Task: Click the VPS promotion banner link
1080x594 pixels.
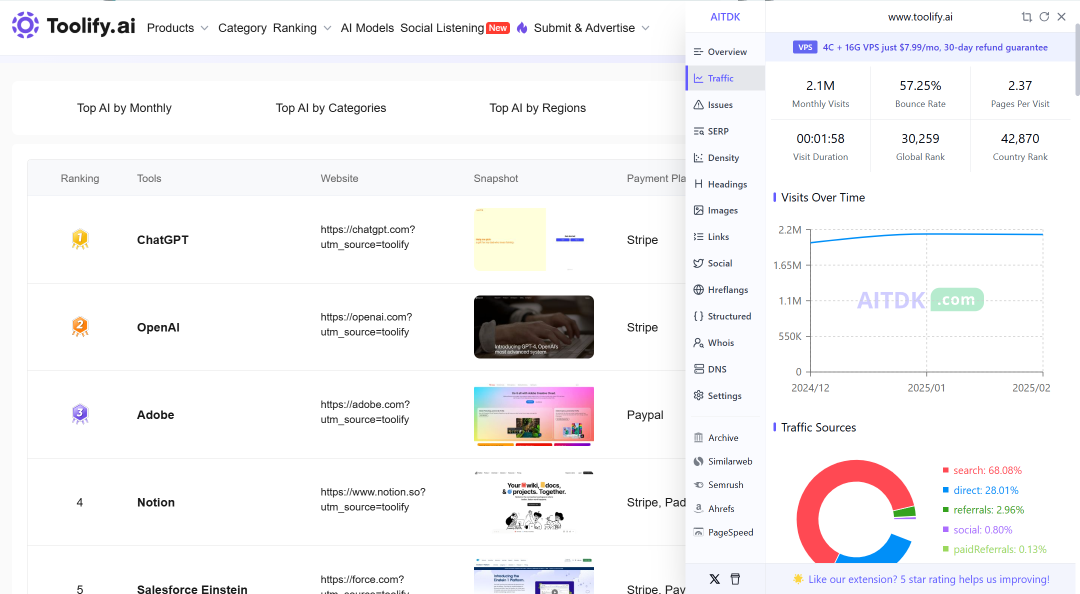Action: (920, 48)
